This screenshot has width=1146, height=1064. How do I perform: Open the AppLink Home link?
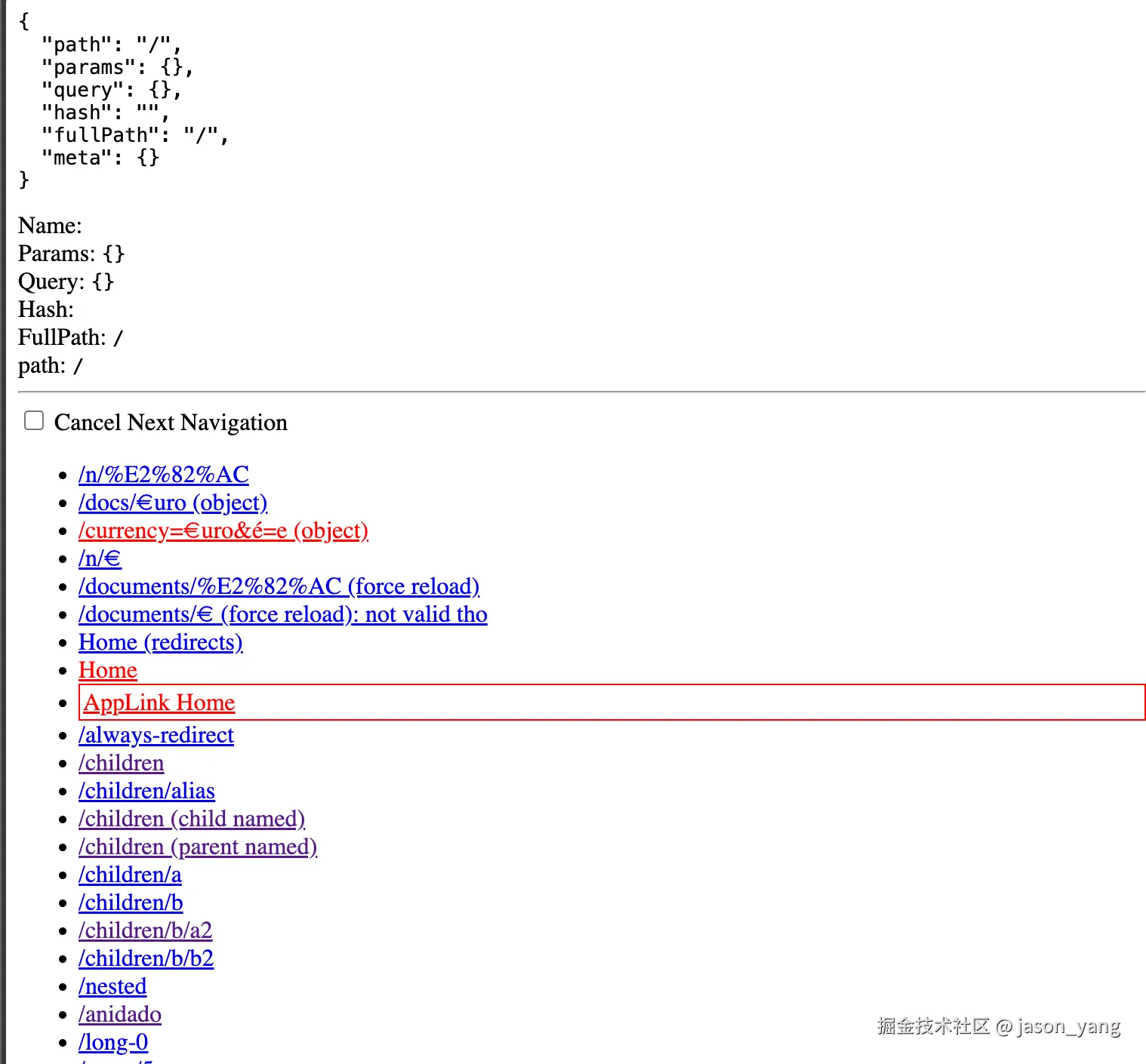coord(159,703)
